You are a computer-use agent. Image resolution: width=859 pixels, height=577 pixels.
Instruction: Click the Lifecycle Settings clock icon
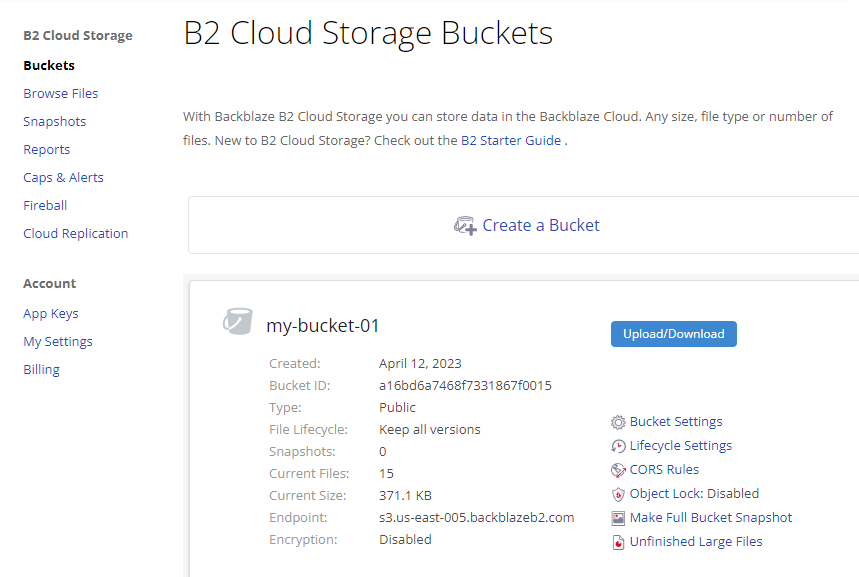click(619, 447)
